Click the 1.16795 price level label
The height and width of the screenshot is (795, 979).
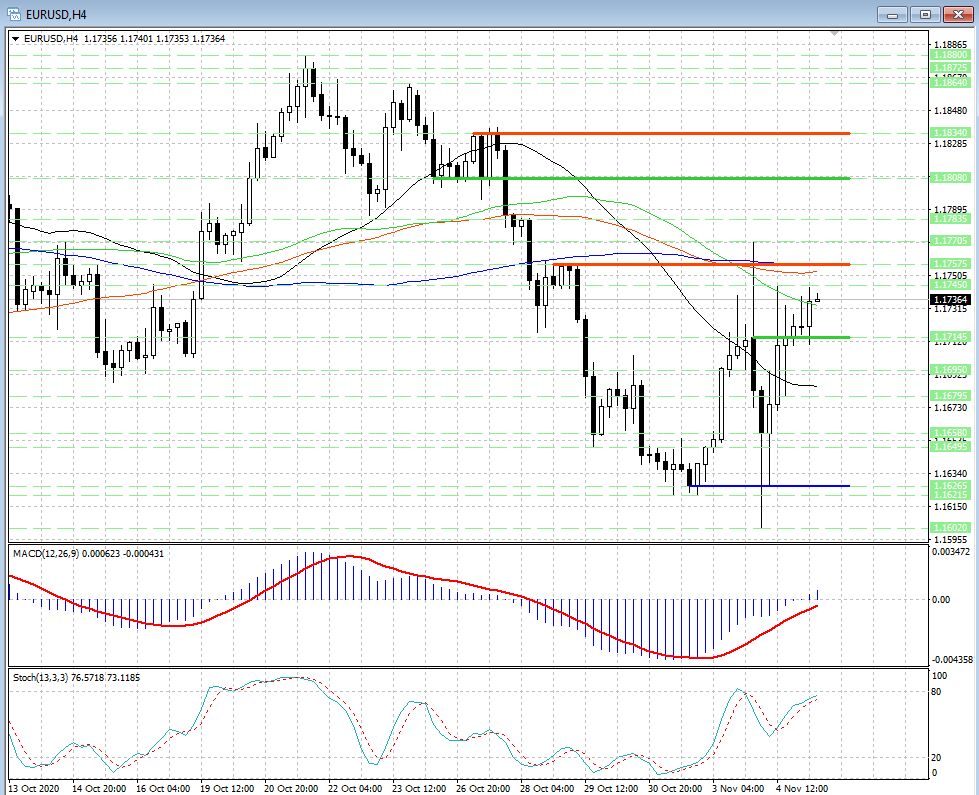[950, 396]
